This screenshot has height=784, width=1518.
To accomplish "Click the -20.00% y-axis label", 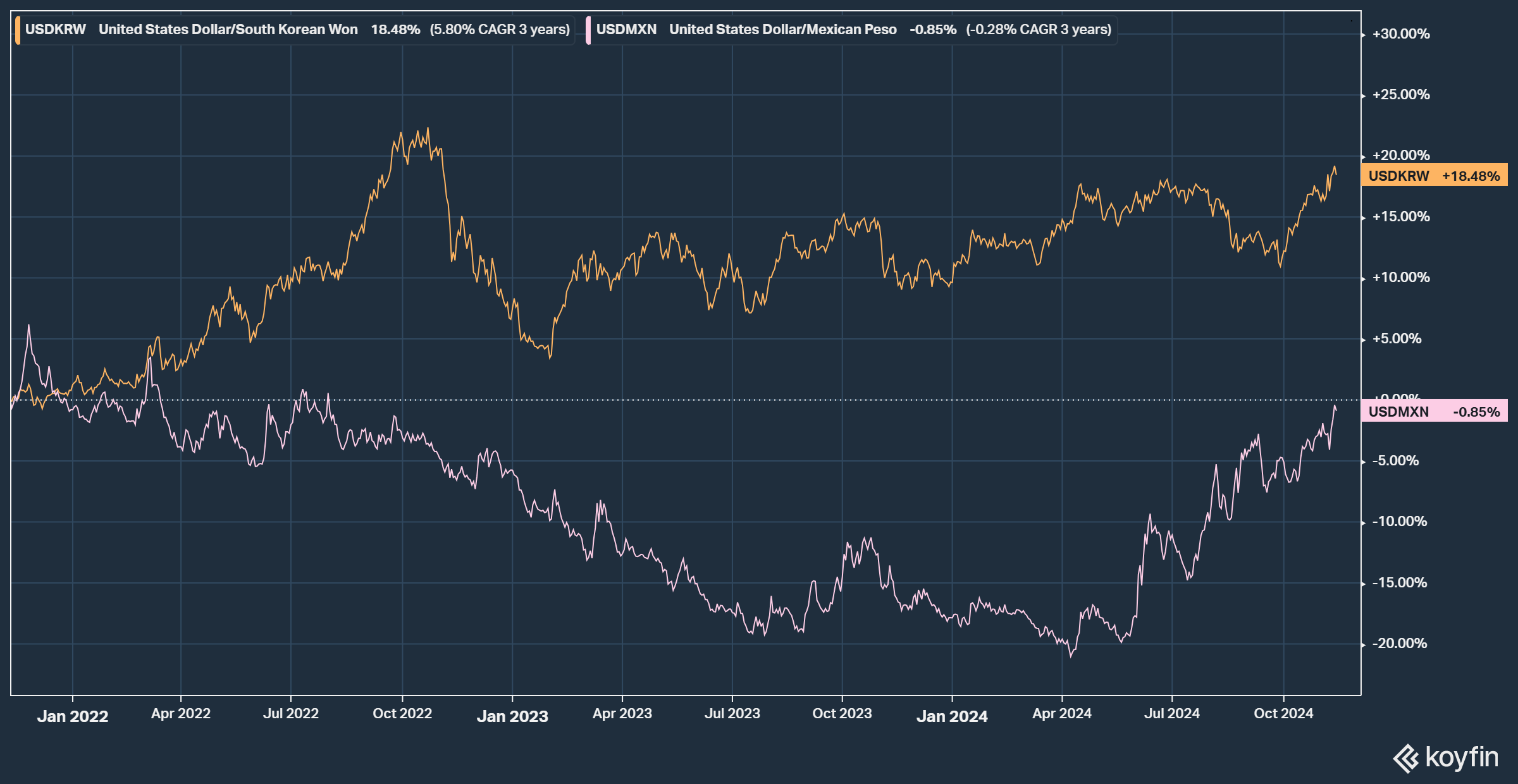I will tap(1399, 644).
